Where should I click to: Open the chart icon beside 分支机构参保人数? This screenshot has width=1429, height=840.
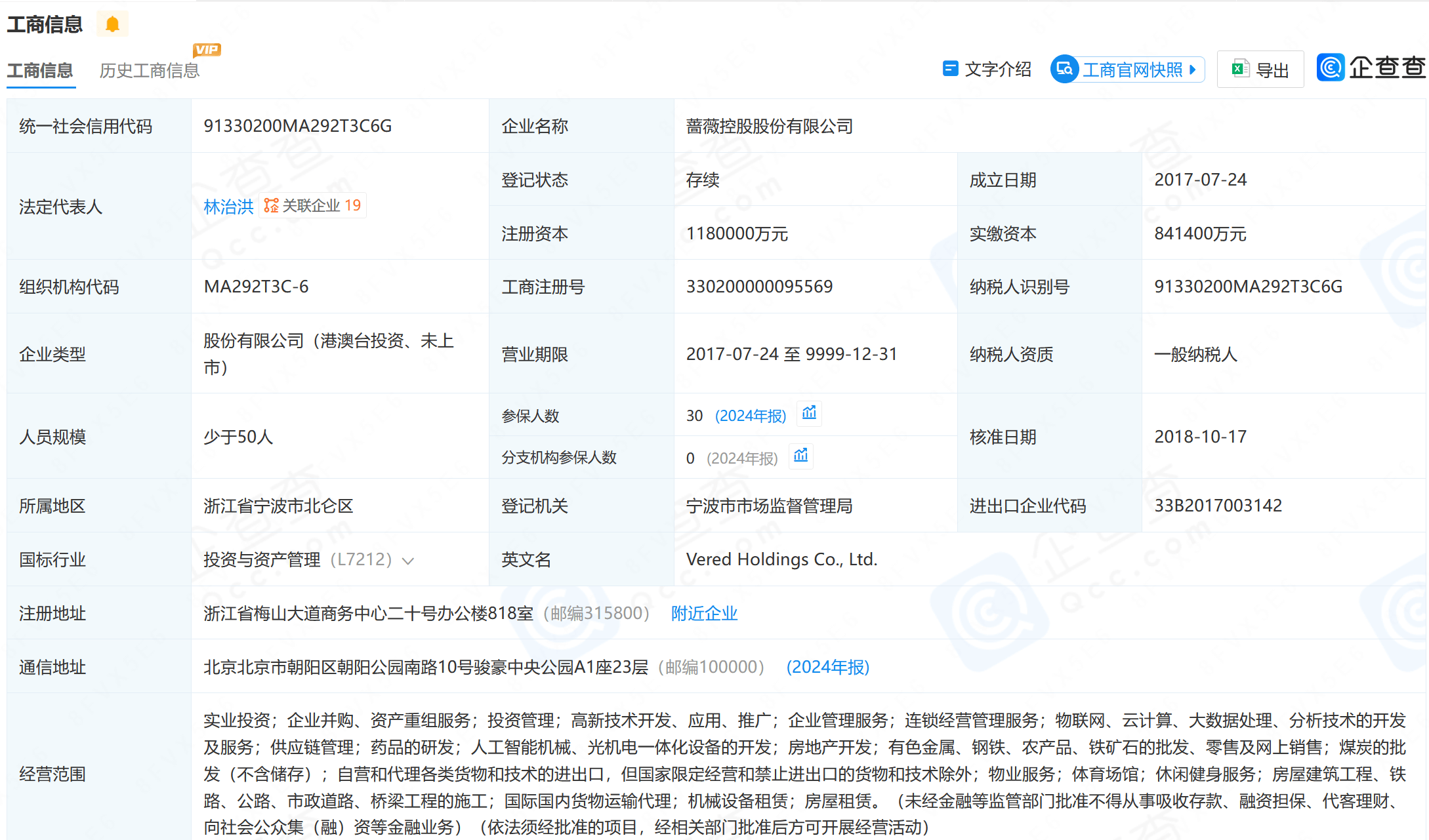(800, 456)
